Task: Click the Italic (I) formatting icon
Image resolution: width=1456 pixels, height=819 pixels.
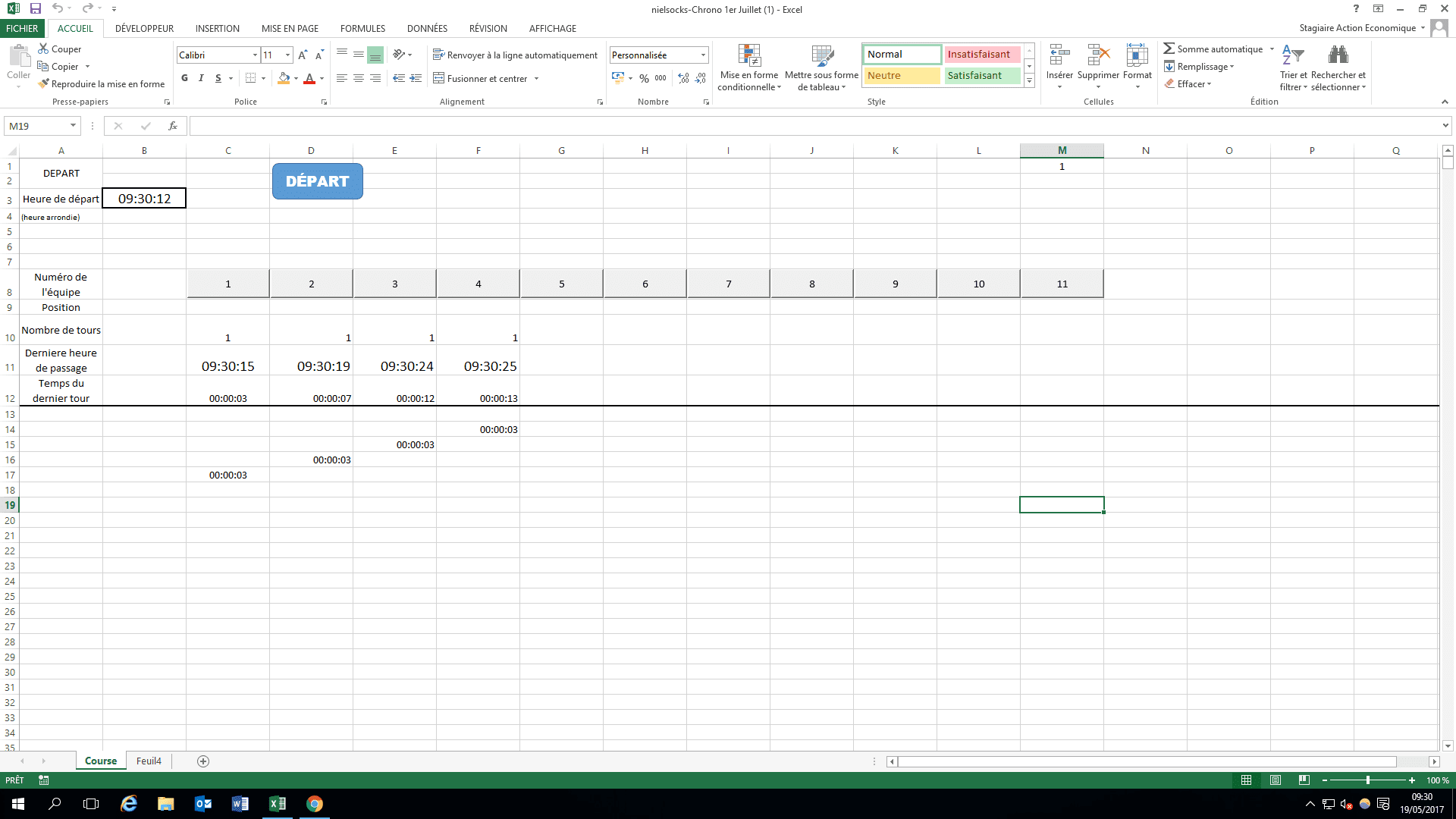Action: pos(201,78)
